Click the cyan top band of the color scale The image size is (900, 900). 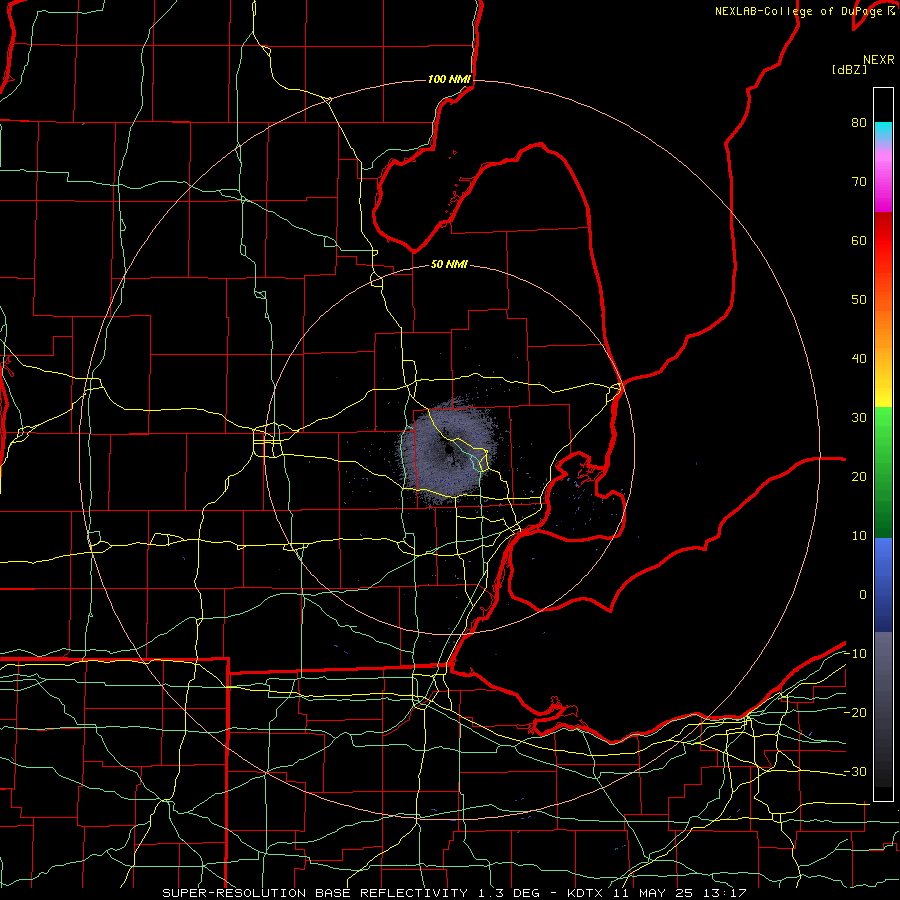[883, 132]
